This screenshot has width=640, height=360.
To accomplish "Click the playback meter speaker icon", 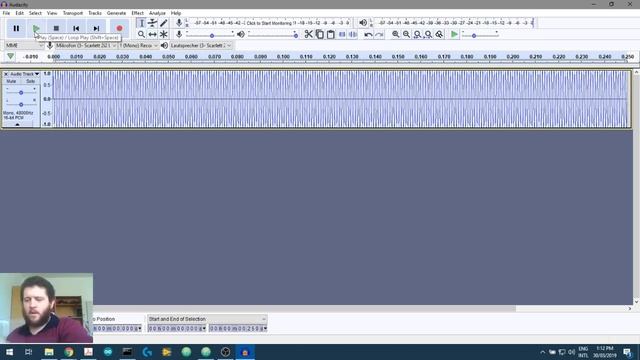I will point(363,23).
